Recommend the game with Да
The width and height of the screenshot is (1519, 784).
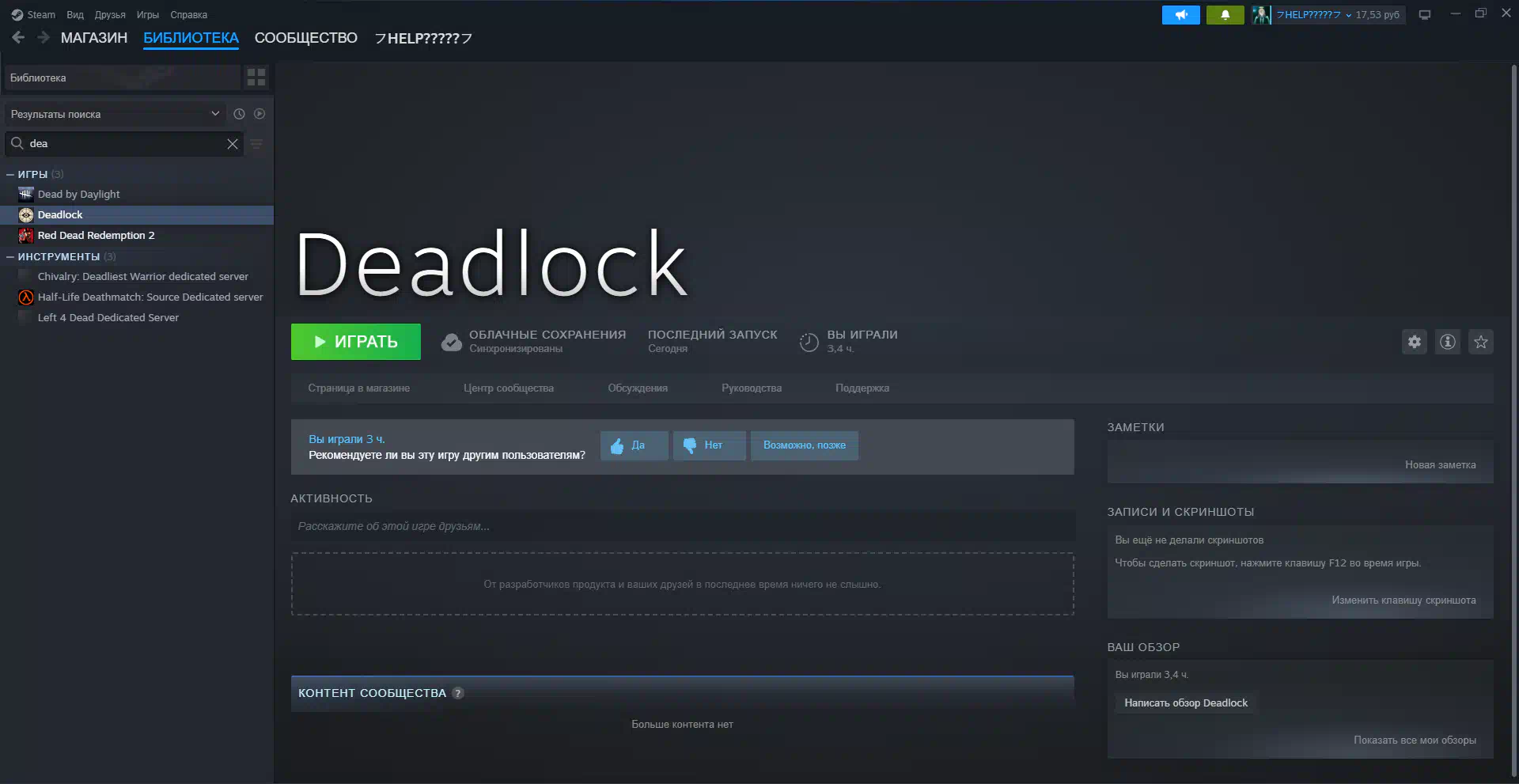tap(634, 445)
